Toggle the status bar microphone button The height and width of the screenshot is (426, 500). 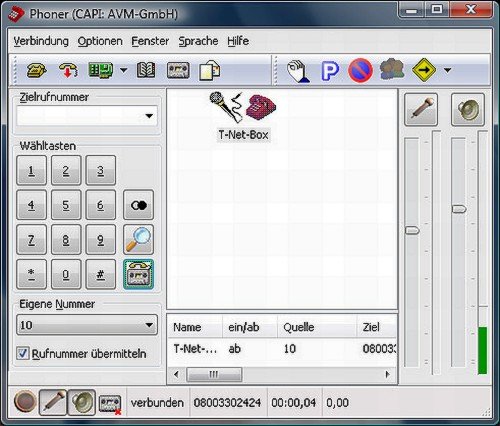pos(53,402)
